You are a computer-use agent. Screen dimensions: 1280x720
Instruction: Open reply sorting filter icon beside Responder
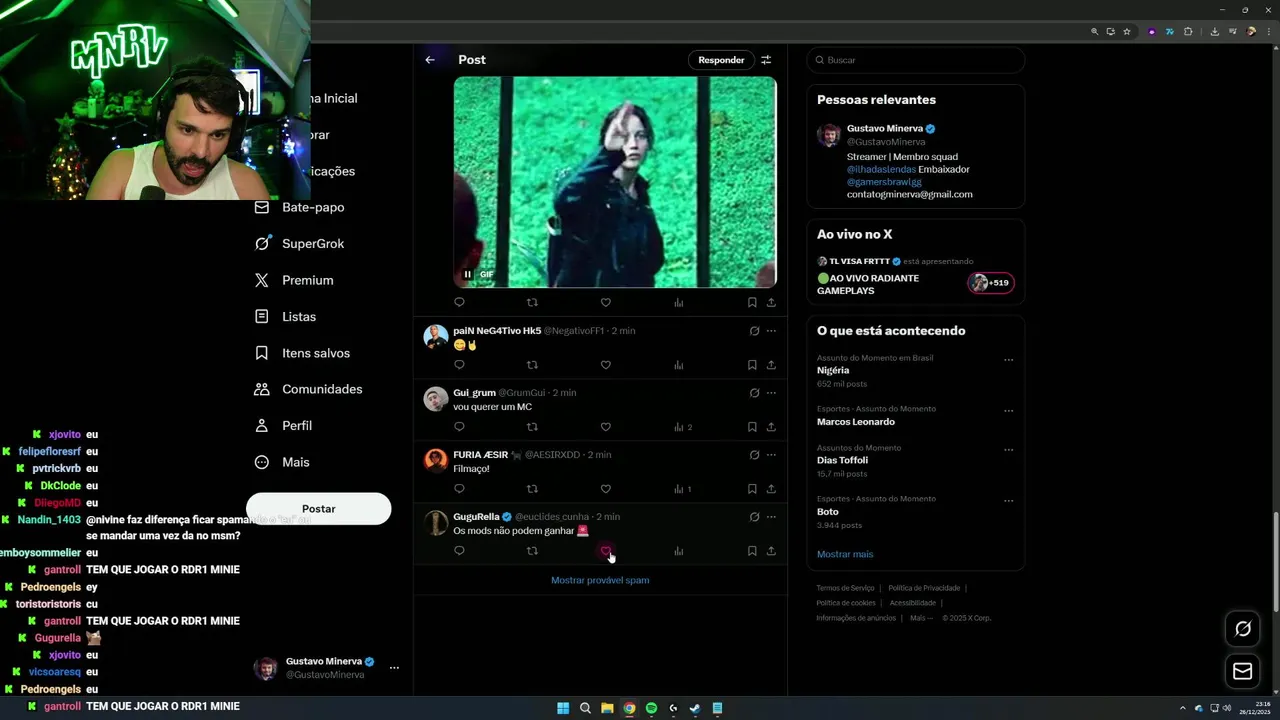(766, 60)
